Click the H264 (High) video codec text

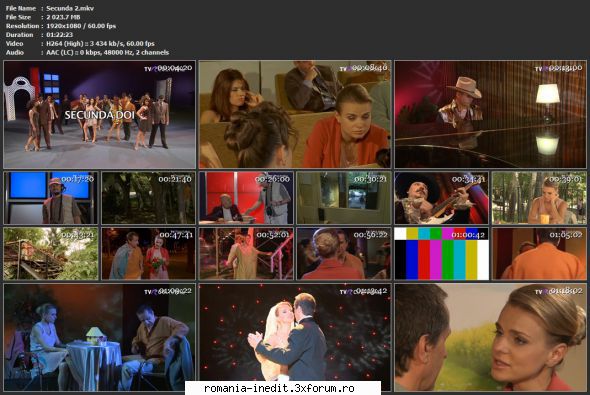100,44
